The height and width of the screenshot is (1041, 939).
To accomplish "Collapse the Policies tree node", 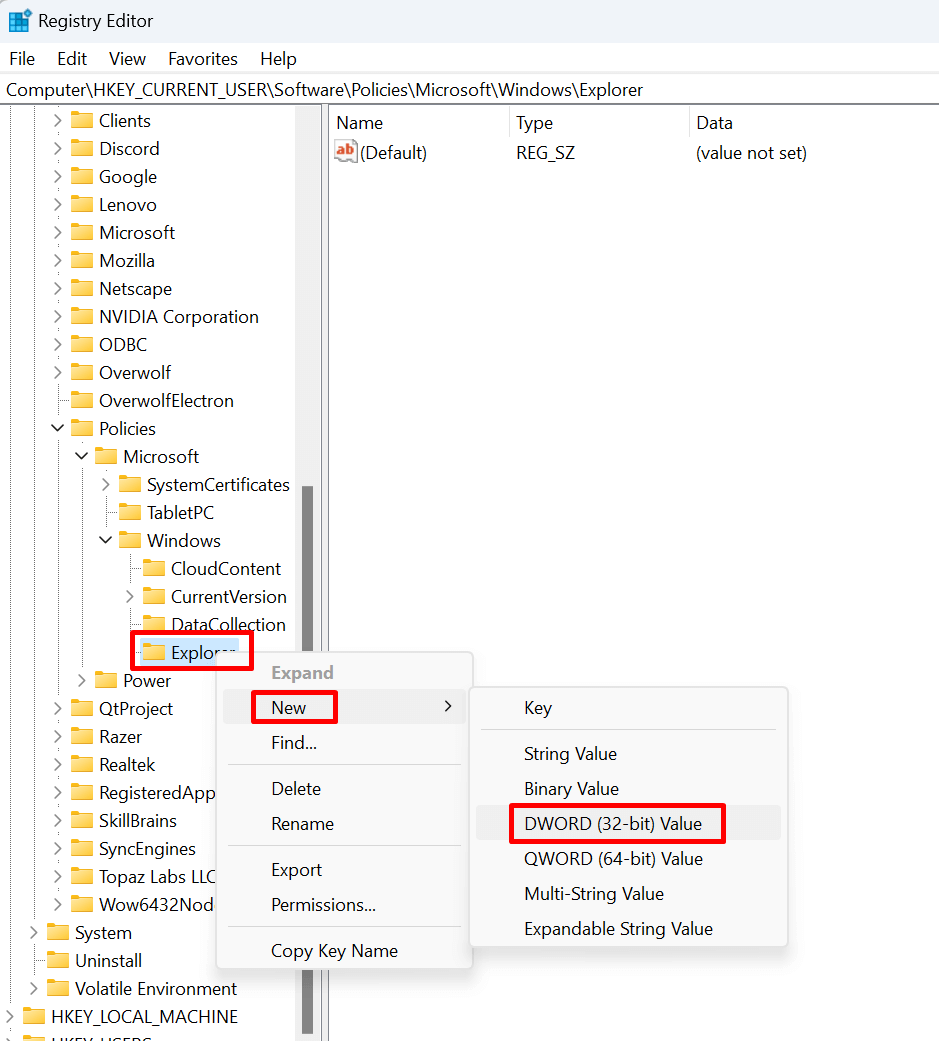I will (x=58, y=428).
